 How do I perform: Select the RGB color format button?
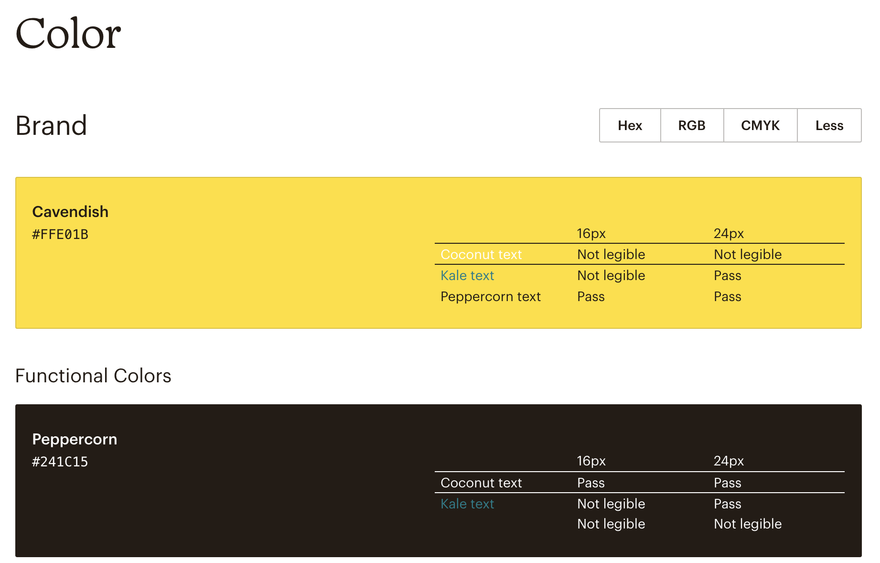click(x=692, y=126)
